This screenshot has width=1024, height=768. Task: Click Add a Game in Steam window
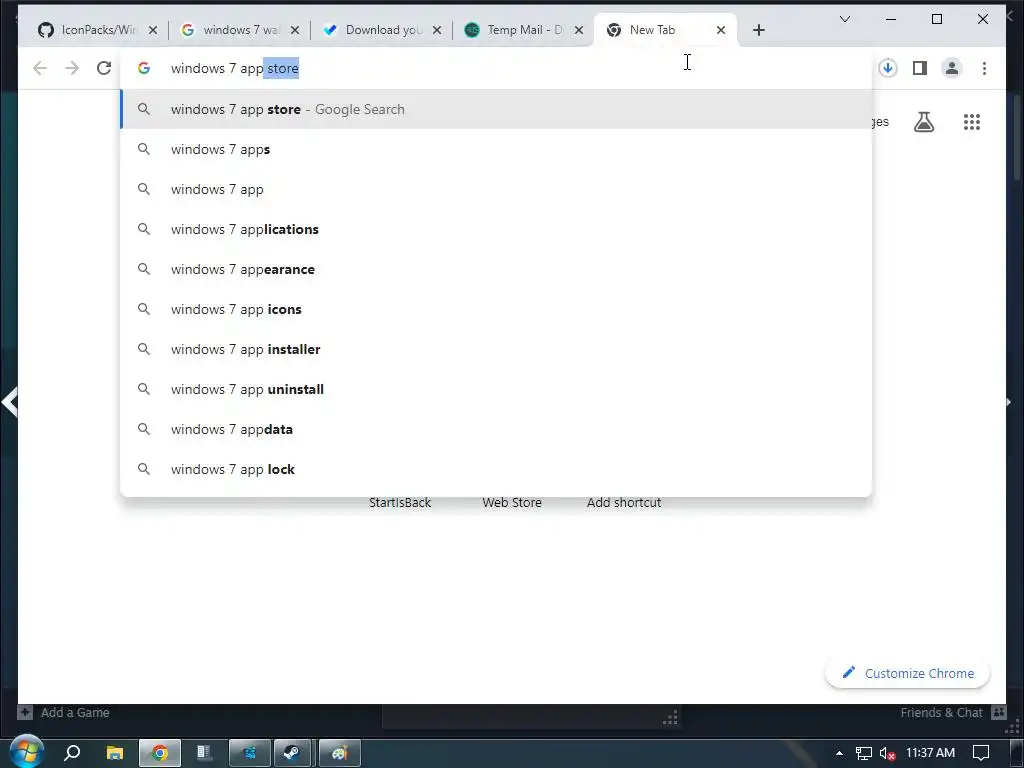[64, 712]
